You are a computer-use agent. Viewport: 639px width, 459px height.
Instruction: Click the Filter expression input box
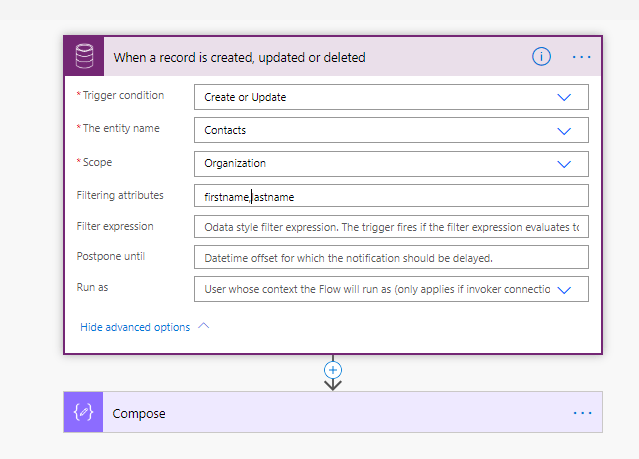(x=390, y=227)
